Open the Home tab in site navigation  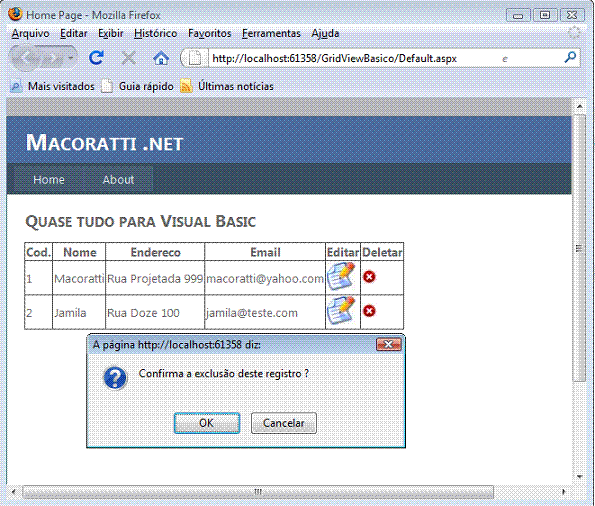coord(49,180)
